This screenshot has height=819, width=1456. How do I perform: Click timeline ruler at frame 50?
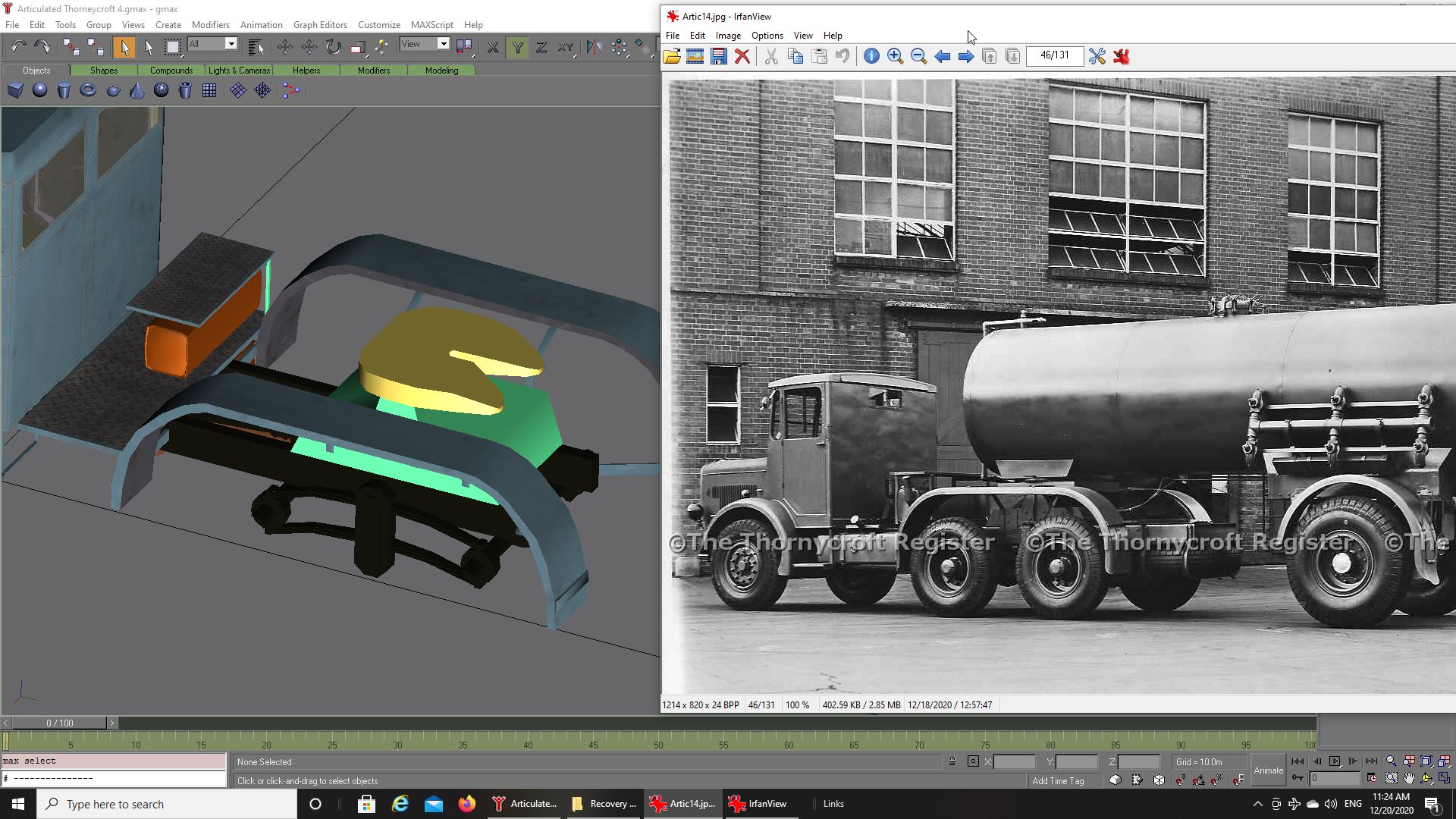(658, 742)
